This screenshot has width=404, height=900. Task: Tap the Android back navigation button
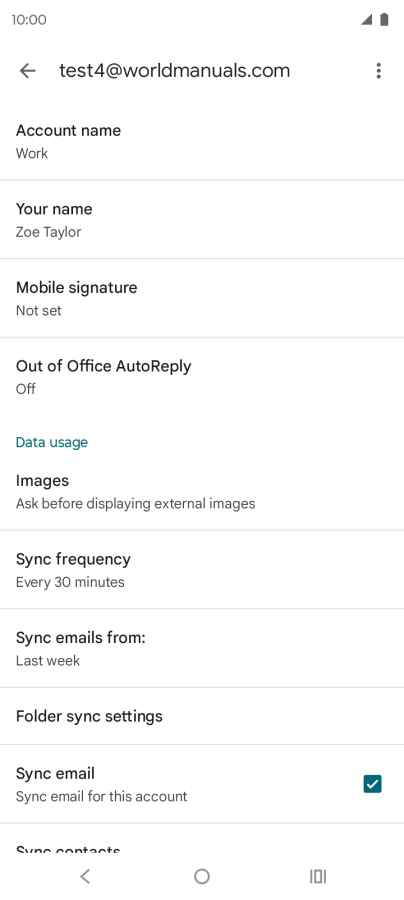click(85, 876)
